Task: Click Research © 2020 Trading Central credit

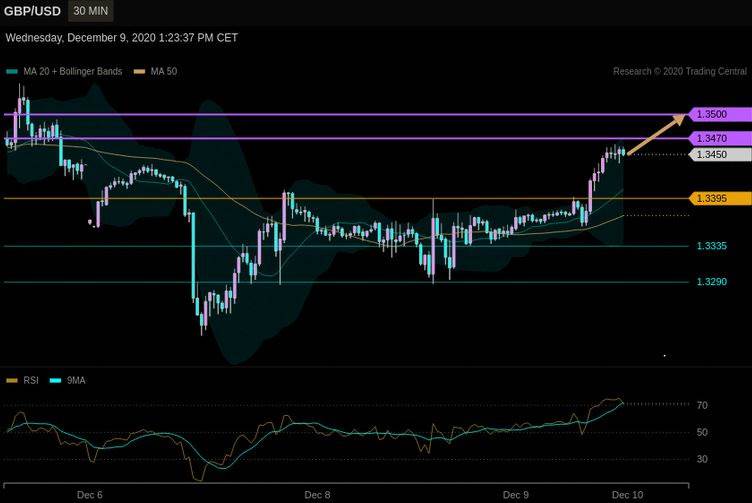Action: (680, 71)
